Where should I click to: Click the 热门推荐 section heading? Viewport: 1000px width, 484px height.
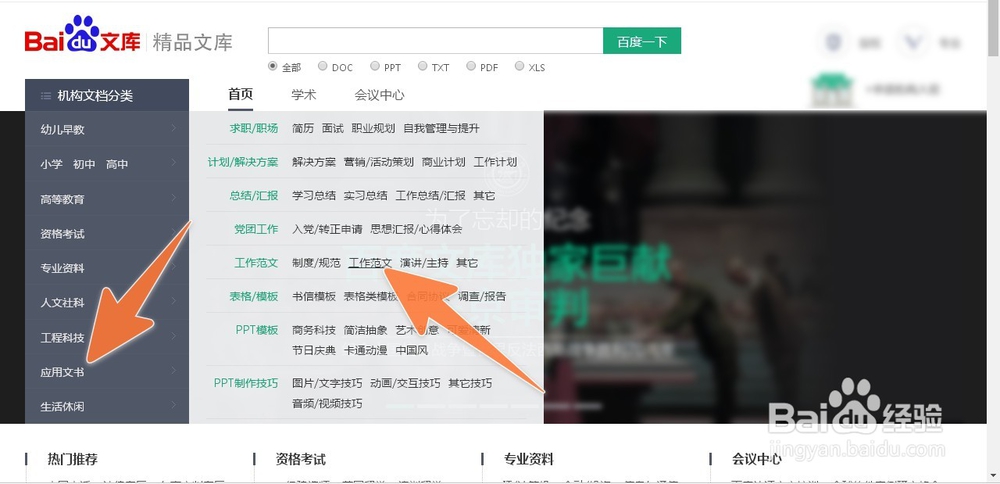pyautogui.click(x=73, y=459)
